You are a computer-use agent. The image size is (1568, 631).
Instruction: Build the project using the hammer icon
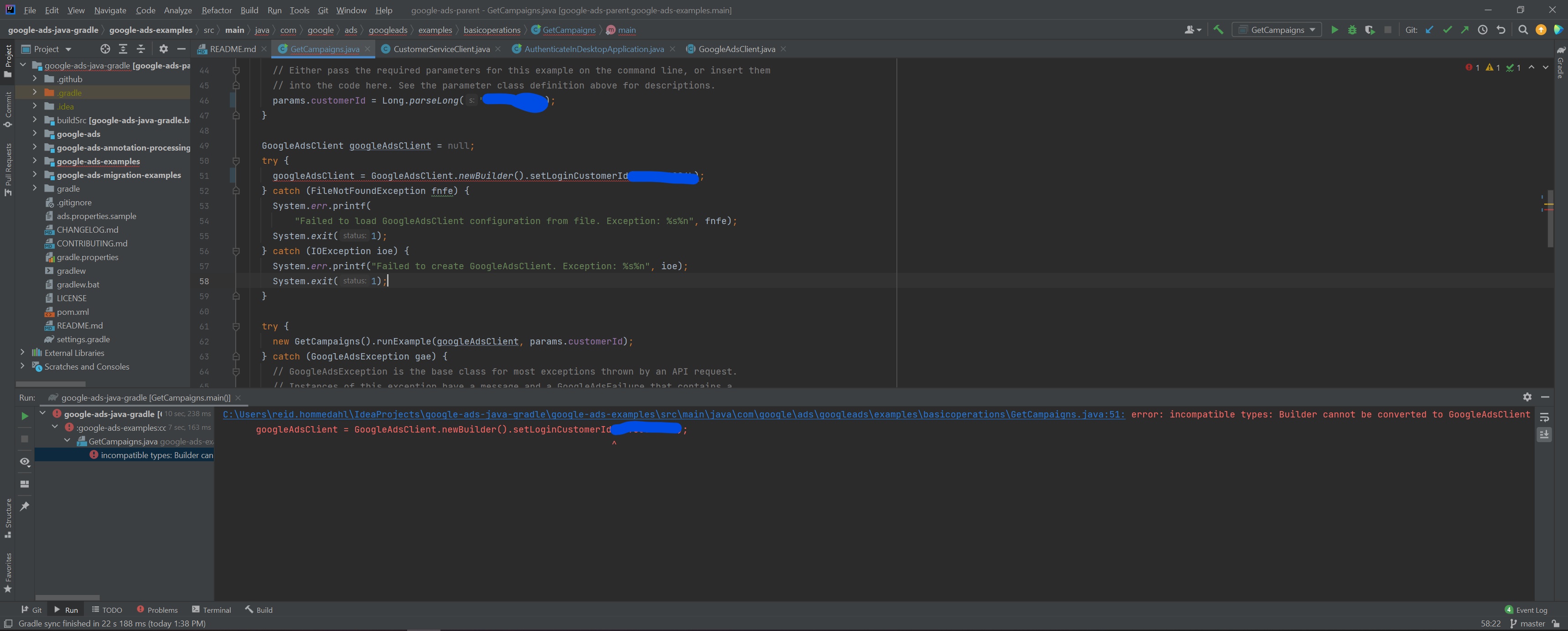point(1218,29)
